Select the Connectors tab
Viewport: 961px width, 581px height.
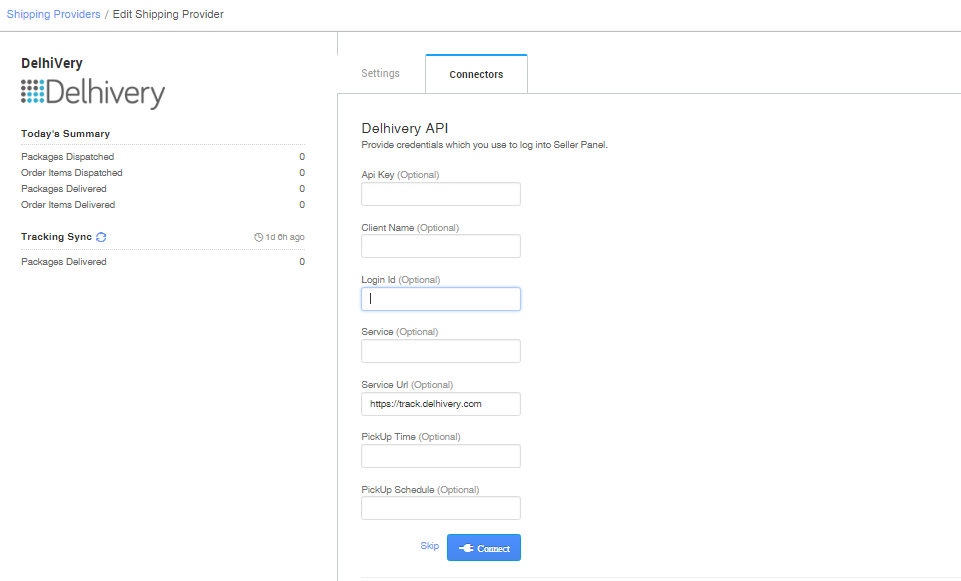click(x=476, y=73)
